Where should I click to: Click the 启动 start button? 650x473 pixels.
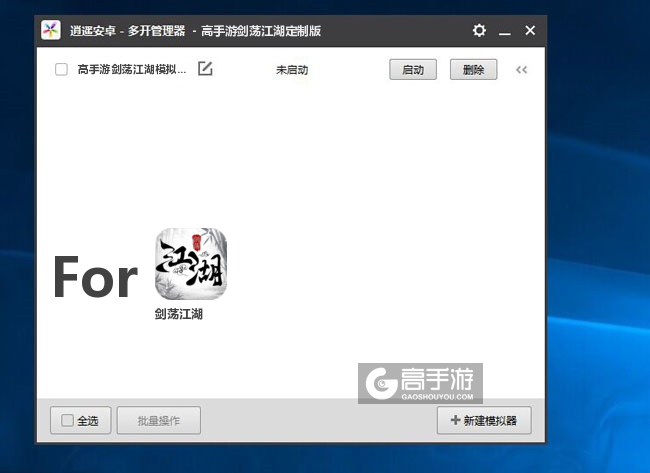413,70
